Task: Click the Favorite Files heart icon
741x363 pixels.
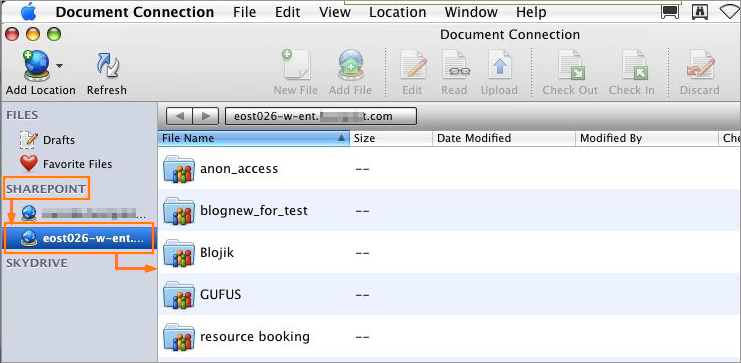Action: coord(29,164)
